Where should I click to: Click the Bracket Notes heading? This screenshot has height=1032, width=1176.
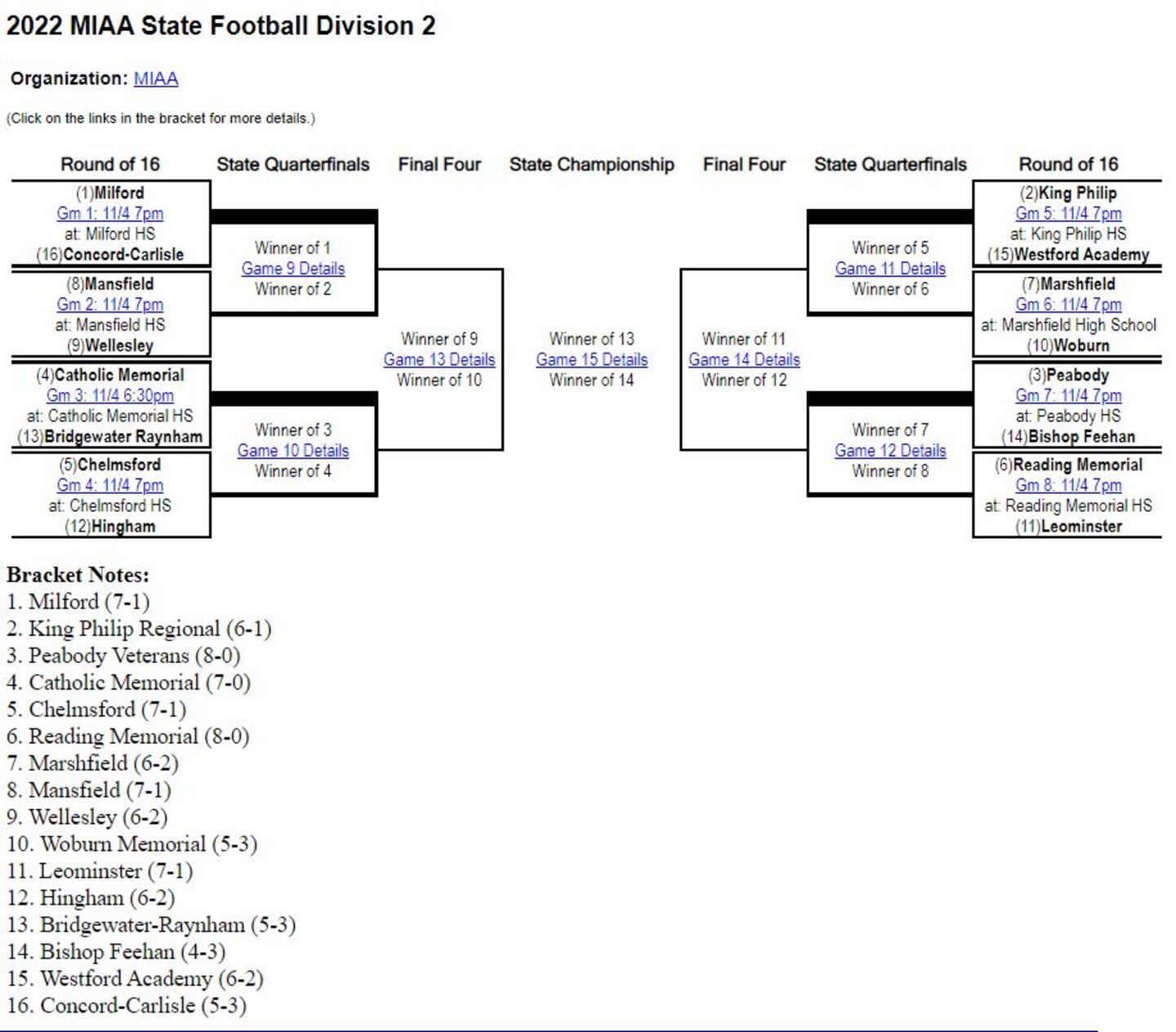point(78,575)
